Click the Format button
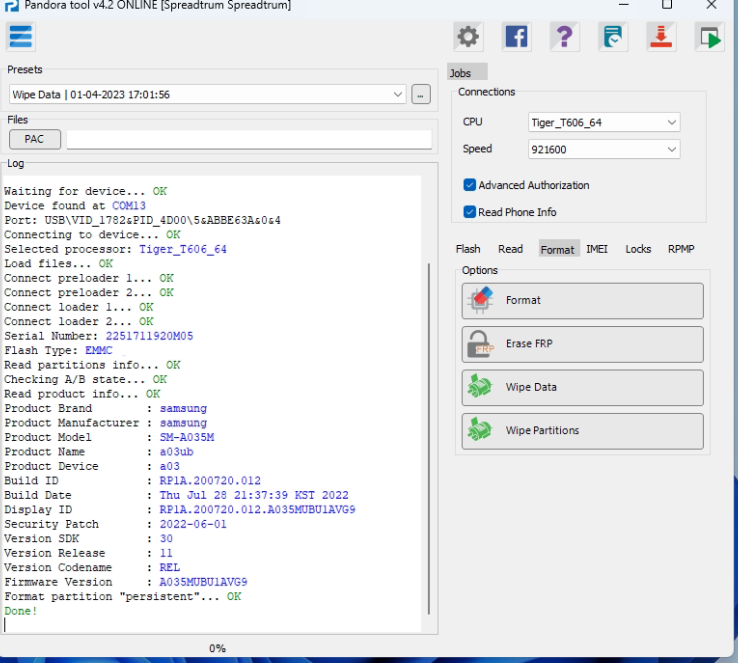 click(583, 301)
